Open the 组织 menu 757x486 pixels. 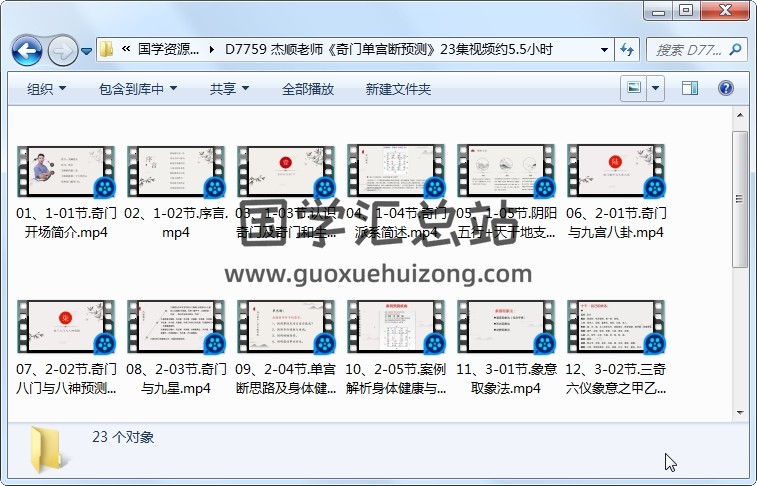pos(46,89)
